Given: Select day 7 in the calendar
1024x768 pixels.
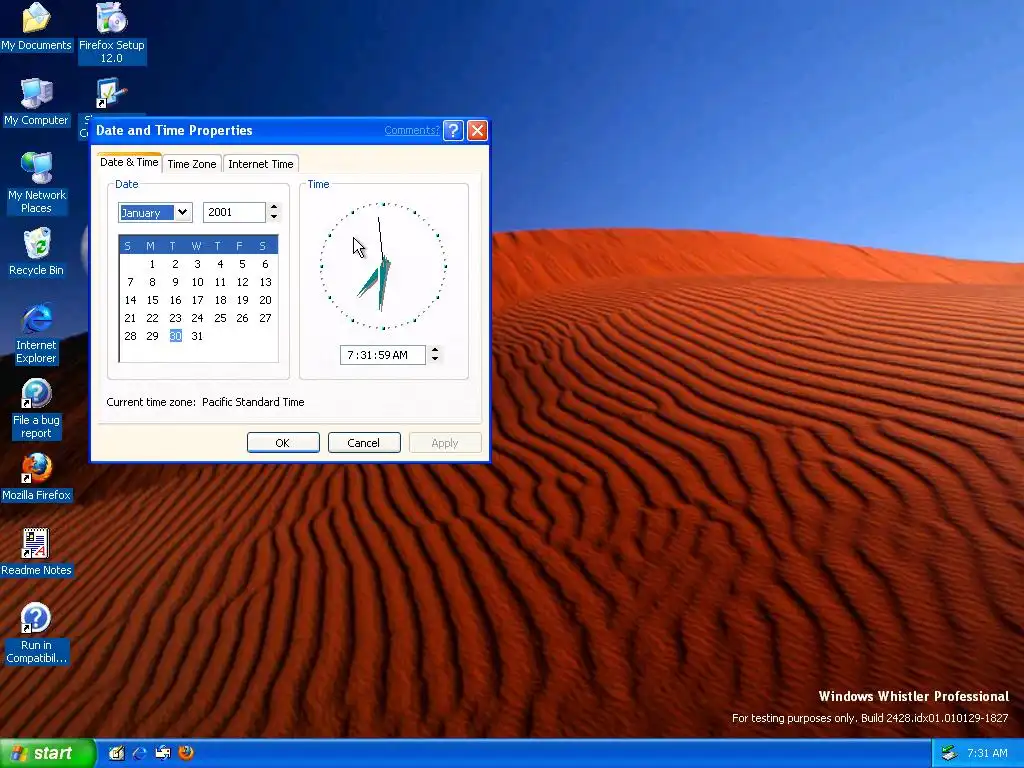Looking at the screenshot, I should (130, 282).
